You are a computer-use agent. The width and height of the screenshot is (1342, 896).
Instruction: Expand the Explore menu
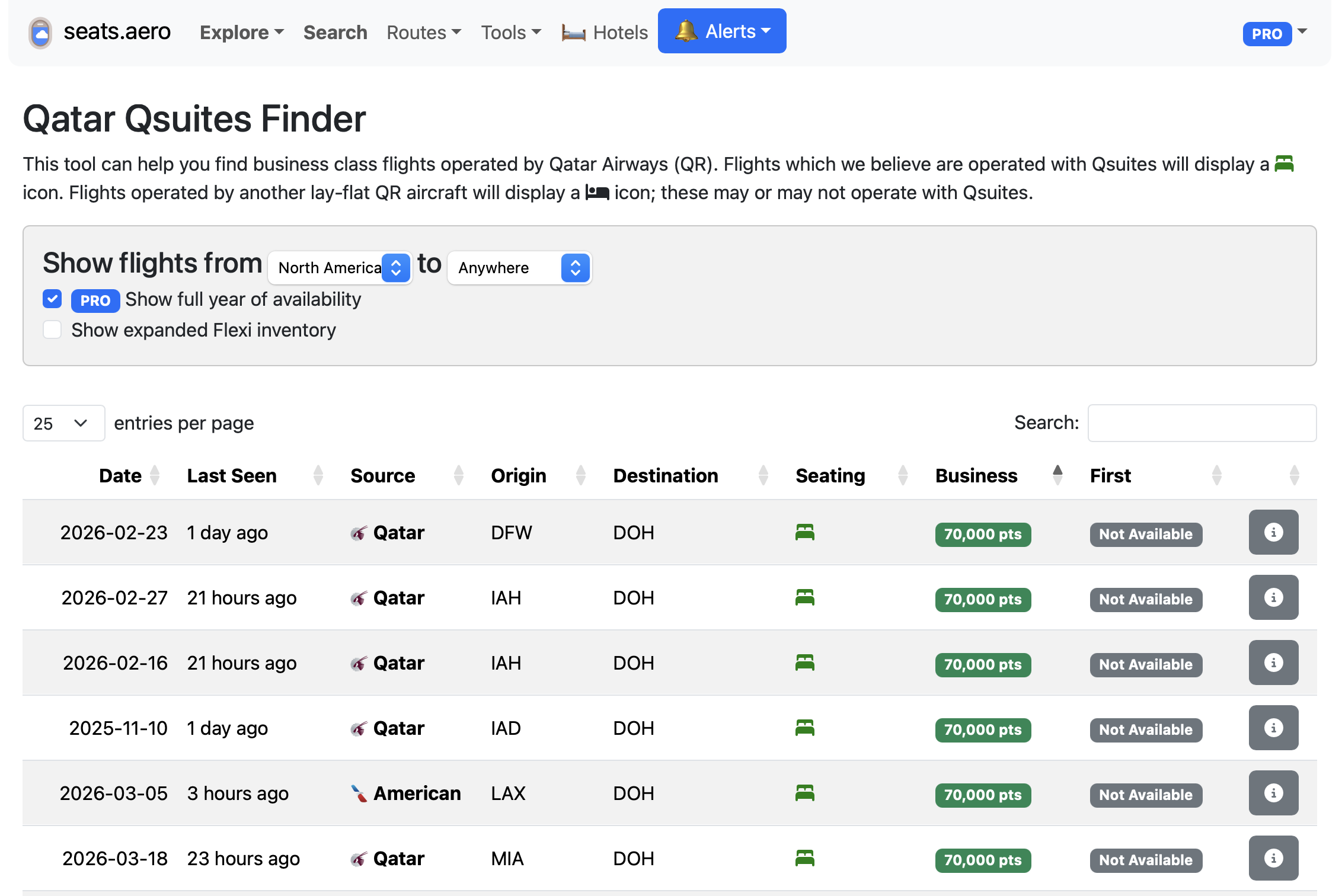tap(242, 32)
